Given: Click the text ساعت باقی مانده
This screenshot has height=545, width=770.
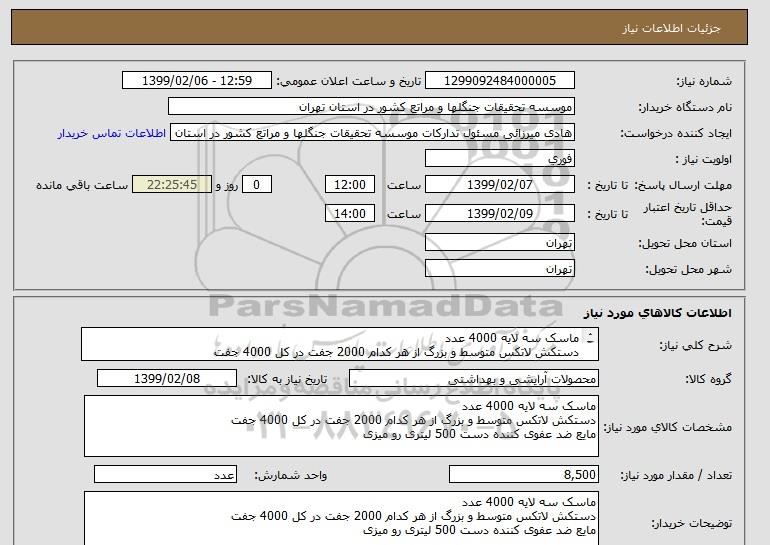Looking at the screenshot, I should 82,185.
